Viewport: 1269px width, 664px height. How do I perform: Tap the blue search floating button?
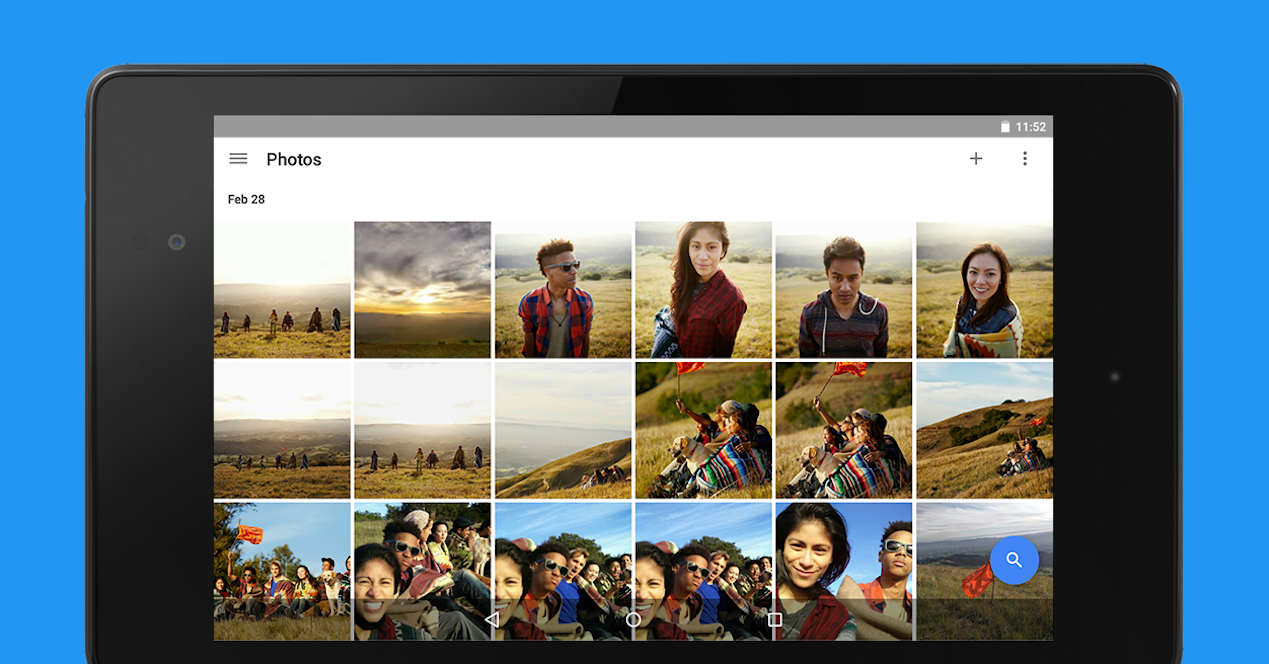coord(1014,560)
